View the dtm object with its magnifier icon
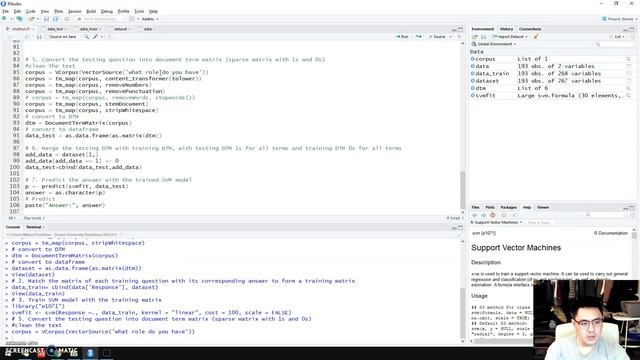 pyautogui.click(x=629, y=88)
